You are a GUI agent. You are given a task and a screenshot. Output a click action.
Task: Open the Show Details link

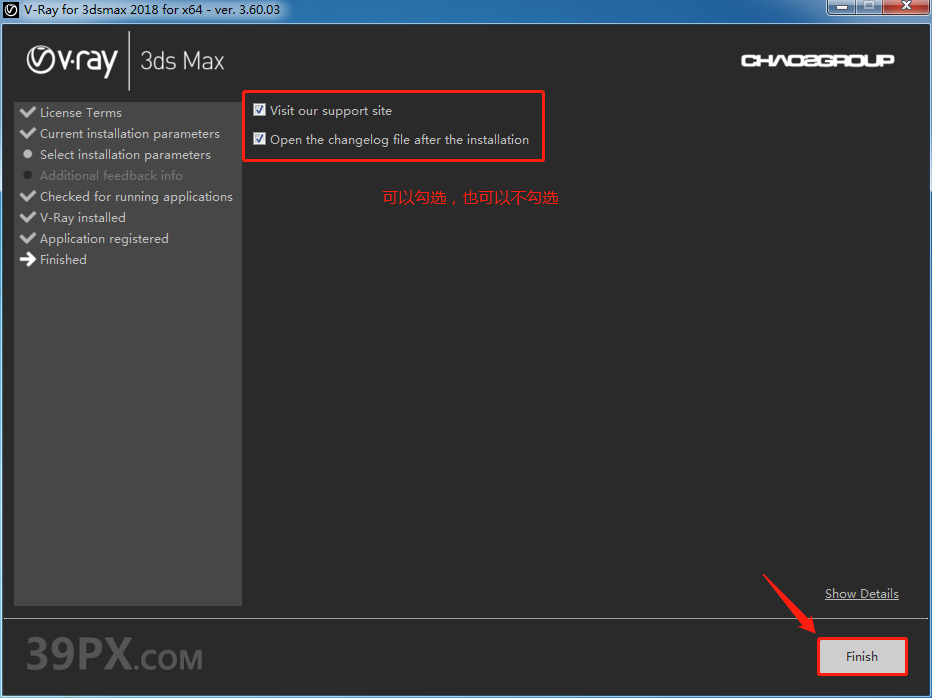click(x=861, y=594)
